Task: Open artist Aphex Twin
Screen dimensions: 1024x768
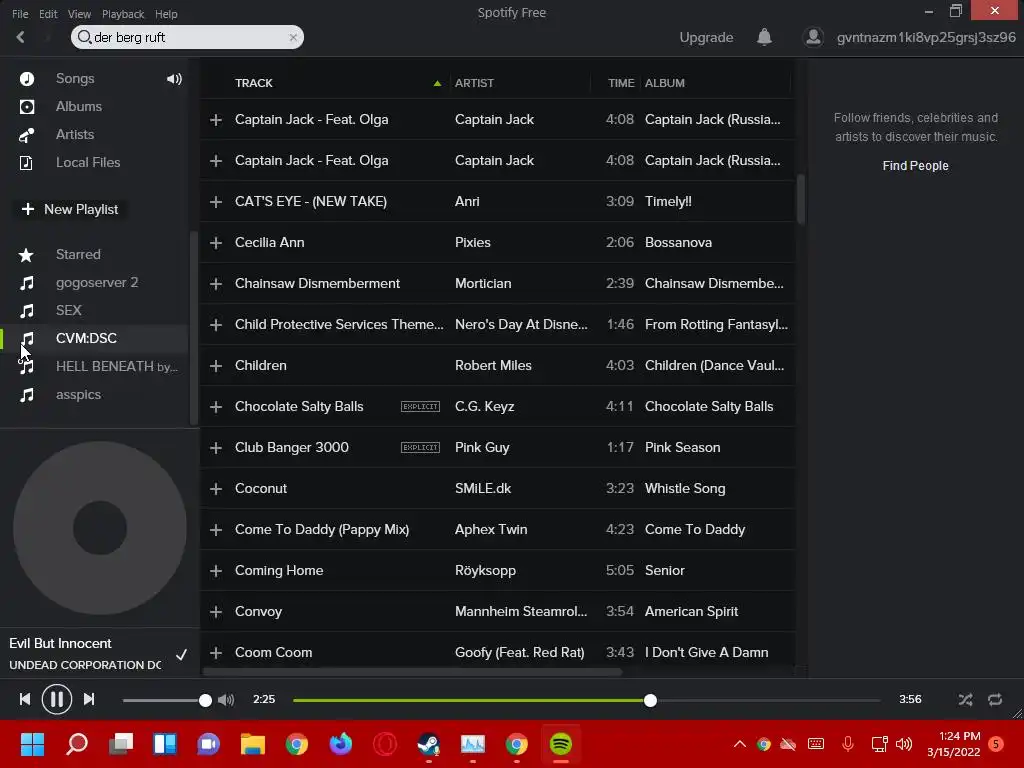Action: 491,530
